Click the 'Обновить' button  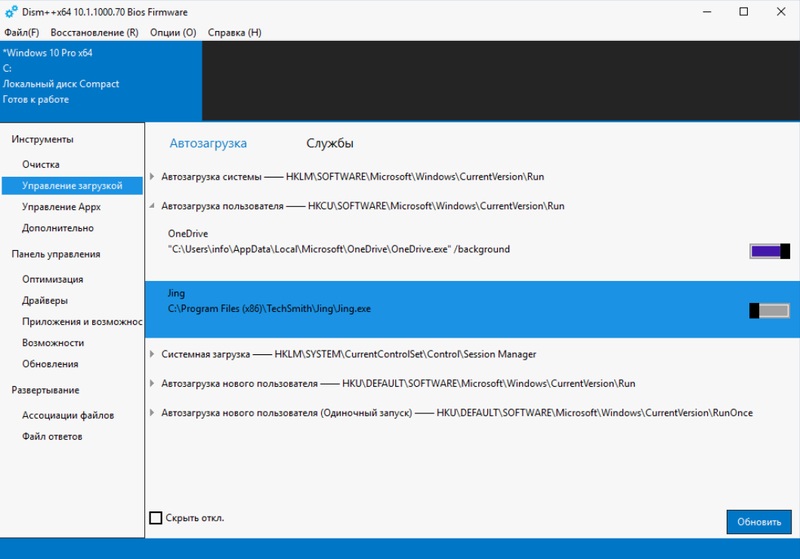(x=758, y=522)
